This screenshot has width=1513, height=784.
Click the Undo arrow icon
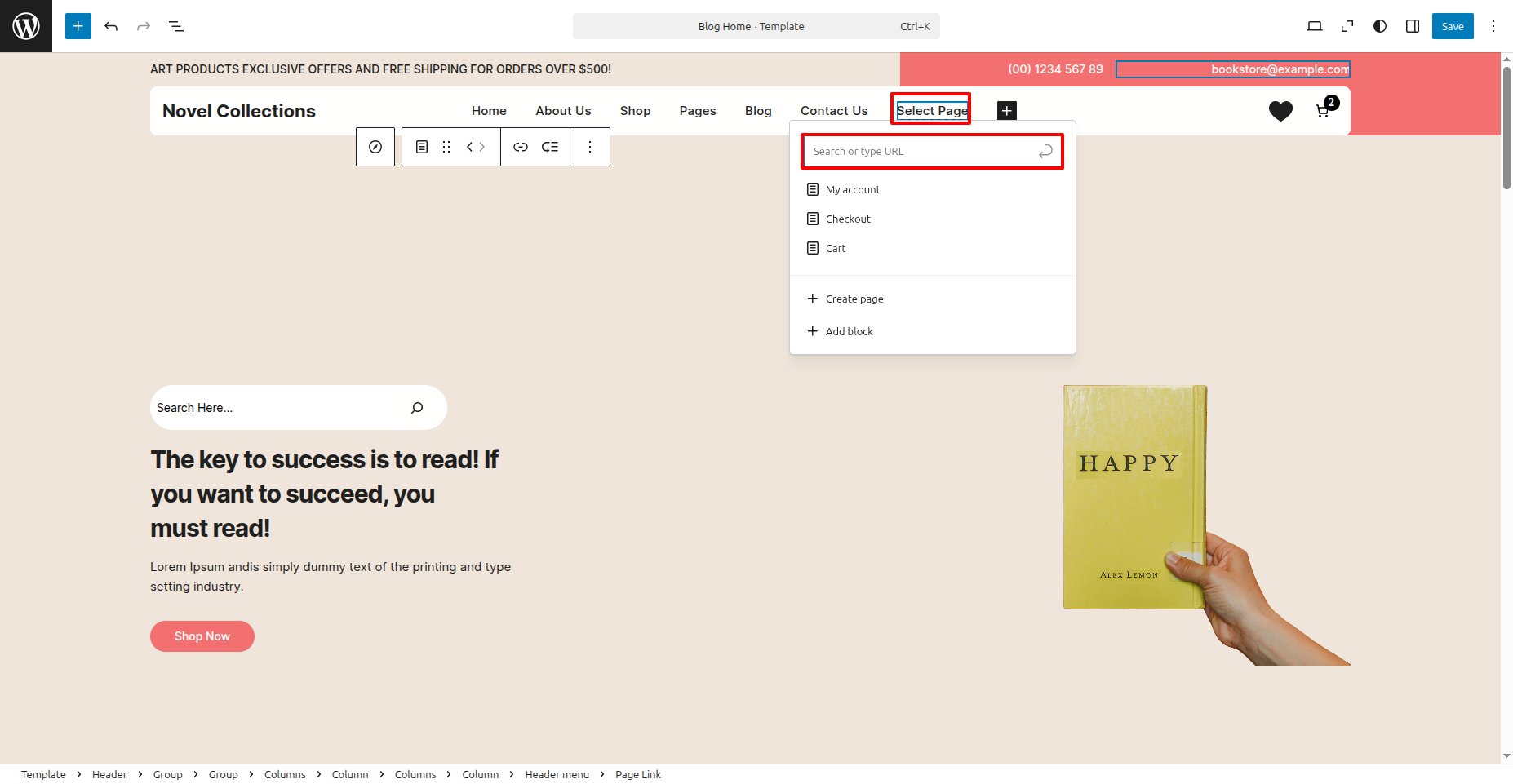[x=111, y=26]
